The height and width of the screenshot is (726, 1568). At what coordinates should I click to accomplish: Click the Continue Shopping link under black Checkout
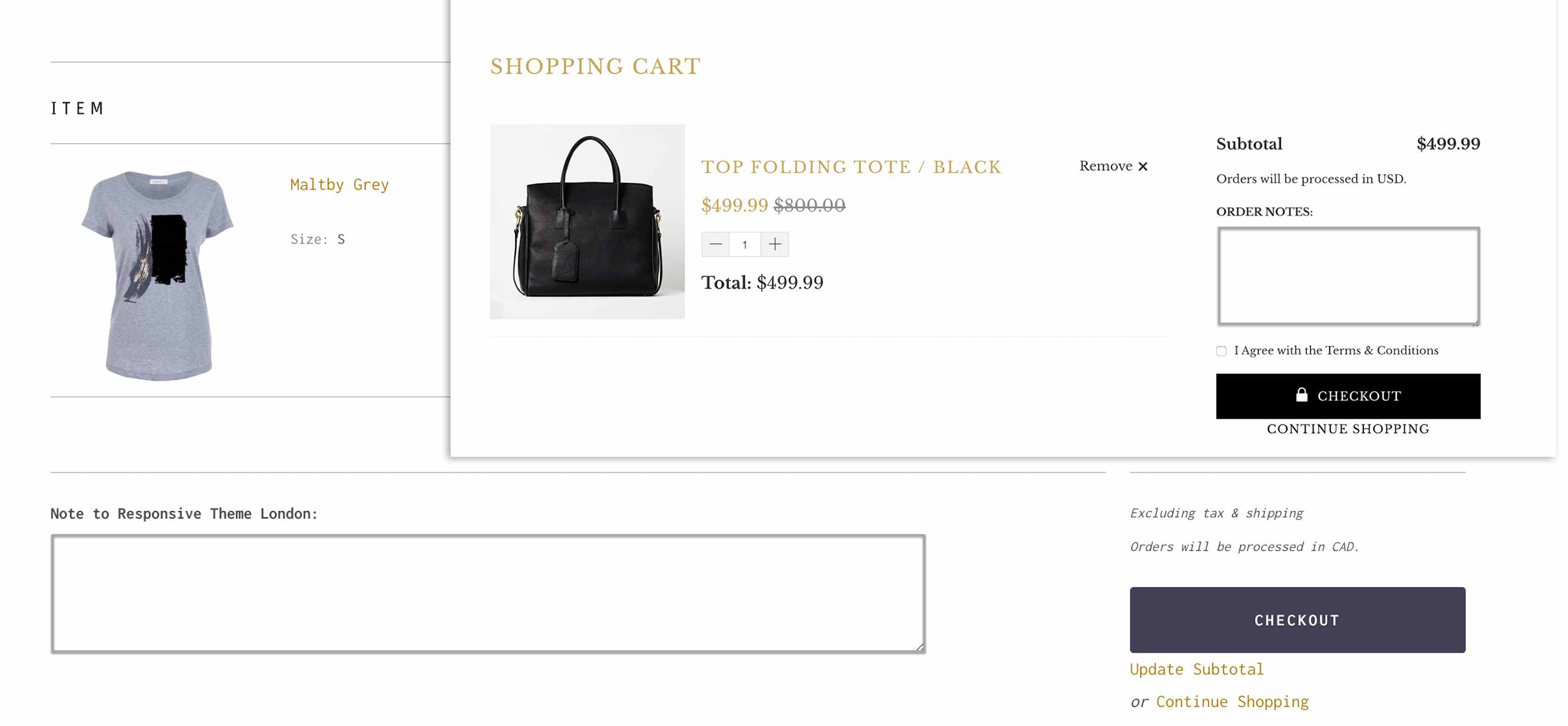(1348, 429)
